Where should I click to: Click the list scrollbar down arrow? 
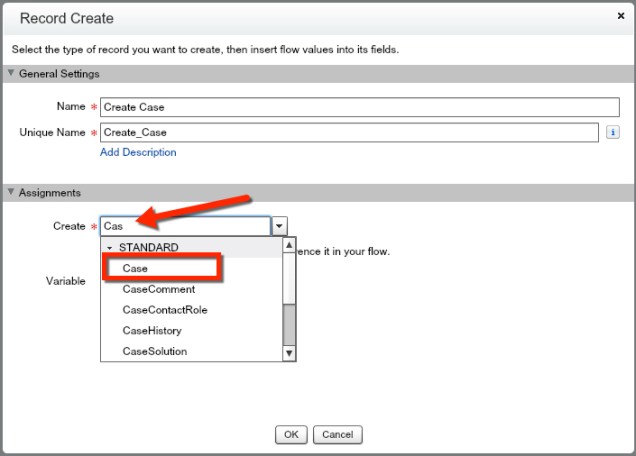(x=290, y=353)
